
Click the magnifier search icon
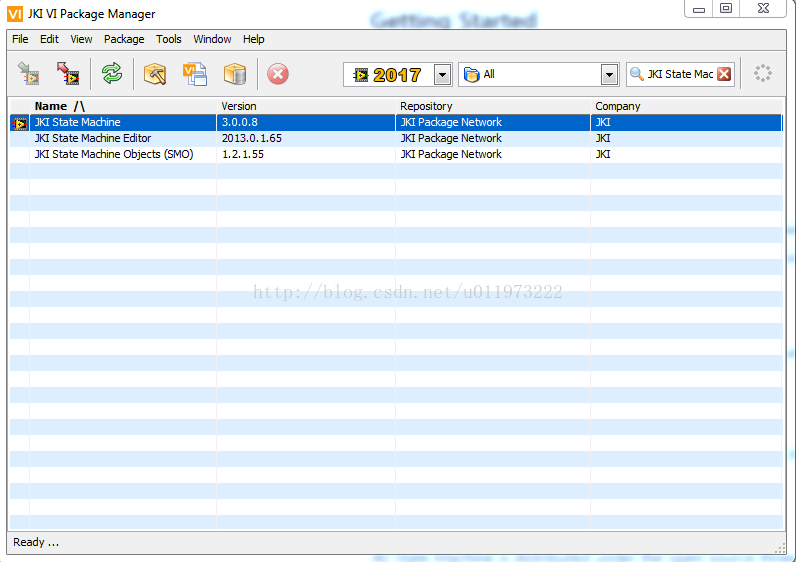pyautogui.click(x=637, y=74)
